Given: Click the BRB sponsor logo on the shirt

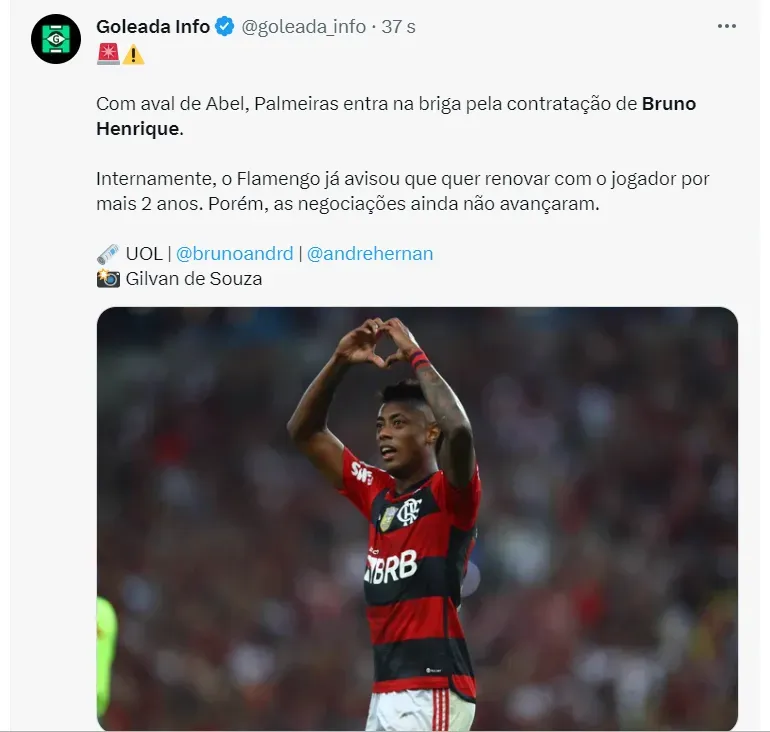Looking at the screenshot, I should tap(391, 568).
